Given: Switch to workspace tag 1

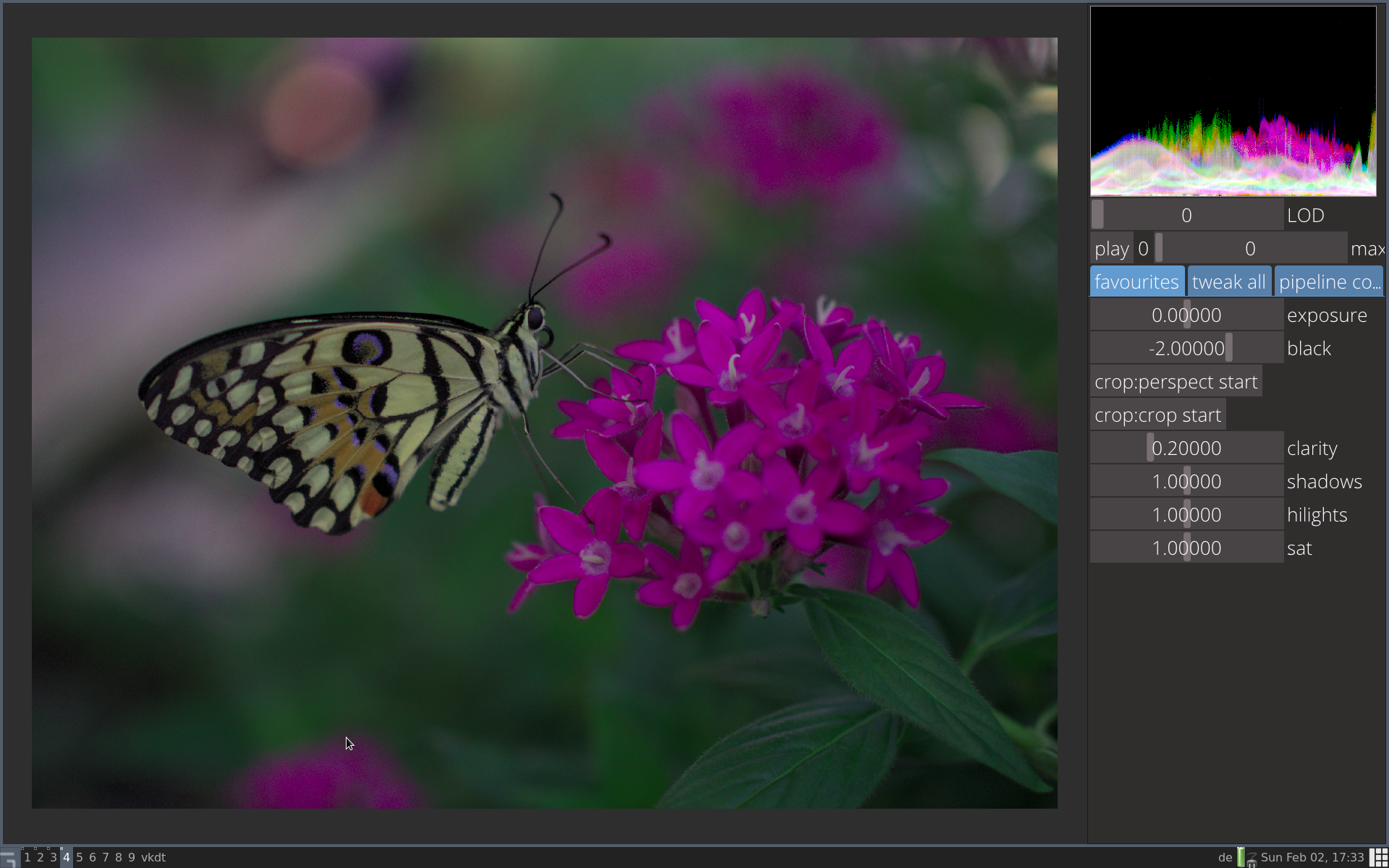Looking at the screenshot, I should pyautogui.click(x=27, y=857).
